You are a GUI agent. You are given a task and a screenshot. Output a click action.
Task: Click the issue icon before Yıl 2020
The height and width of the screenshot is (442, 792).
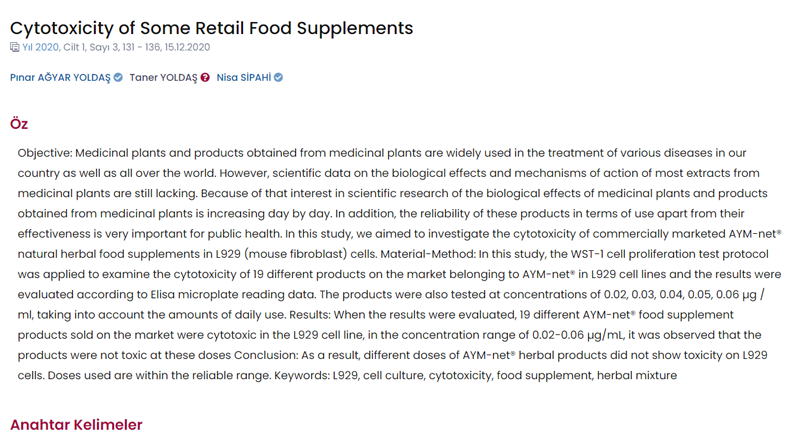tap(14, 47)
